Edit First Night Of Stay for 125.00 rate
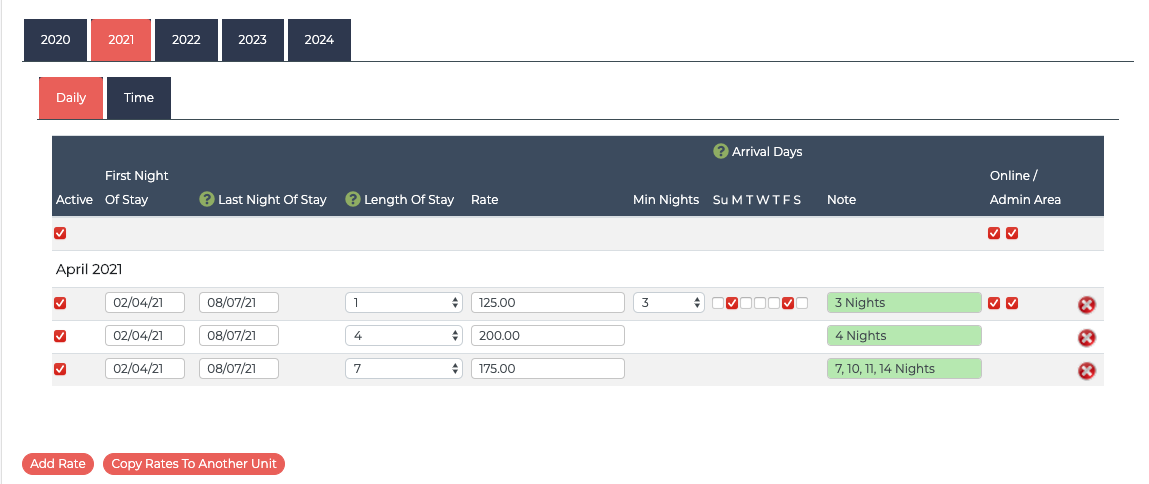The image size is (1149, 484). pos(145,303)
